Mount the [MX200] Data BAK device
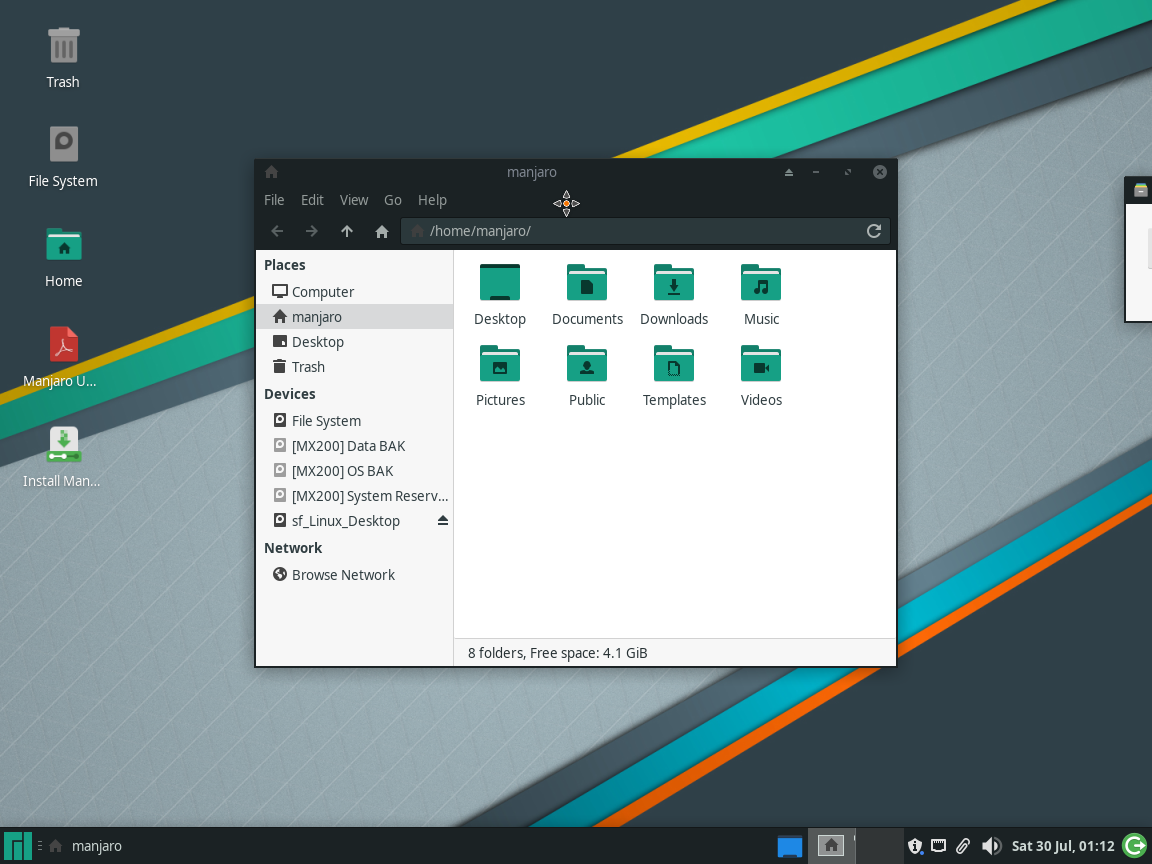 tap(354, 446)
